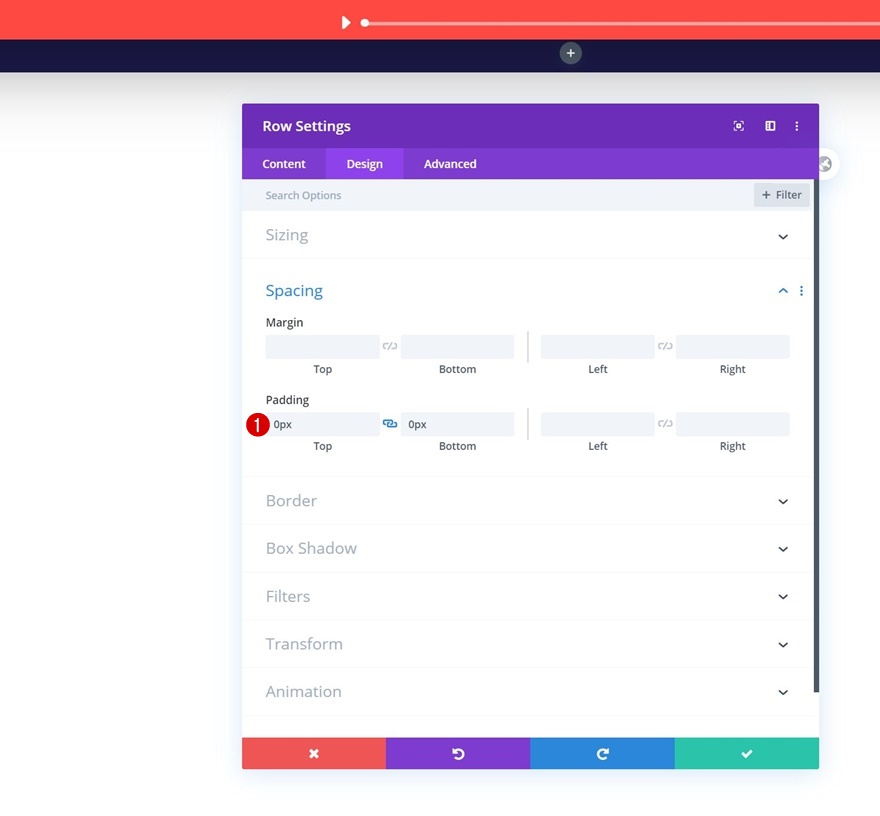The width and height of the screenshot is (880, 816).
Task: Click the play button in the red bar
Action: 346,22
